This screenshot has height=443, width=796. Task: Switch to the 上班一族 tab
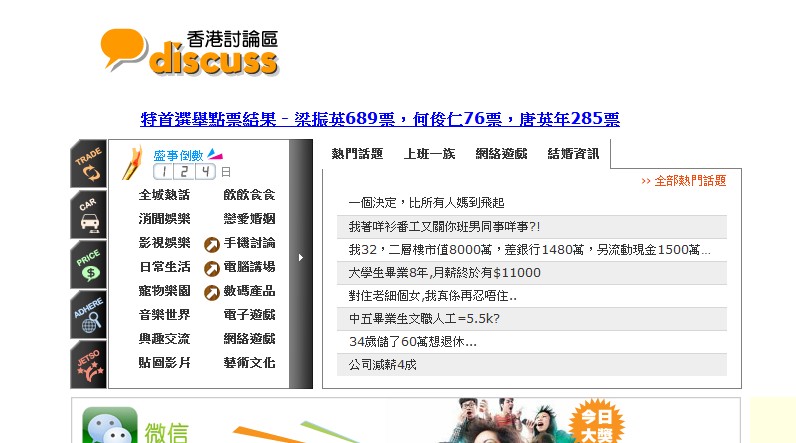point(429,154)
